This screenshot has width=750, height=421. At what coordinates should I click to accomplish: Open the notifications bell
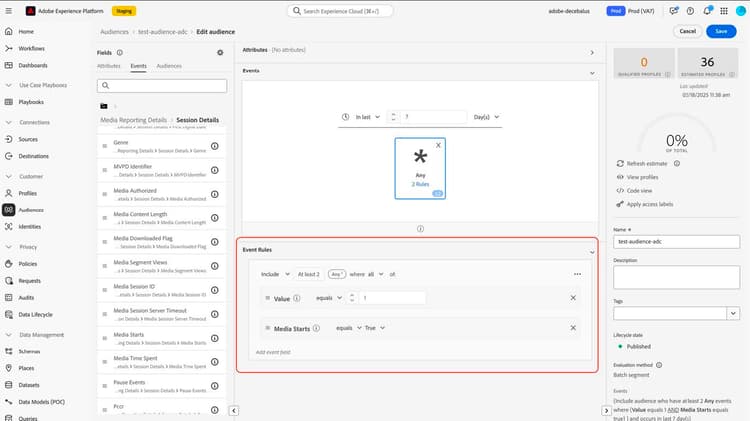[x=707, y=11]
